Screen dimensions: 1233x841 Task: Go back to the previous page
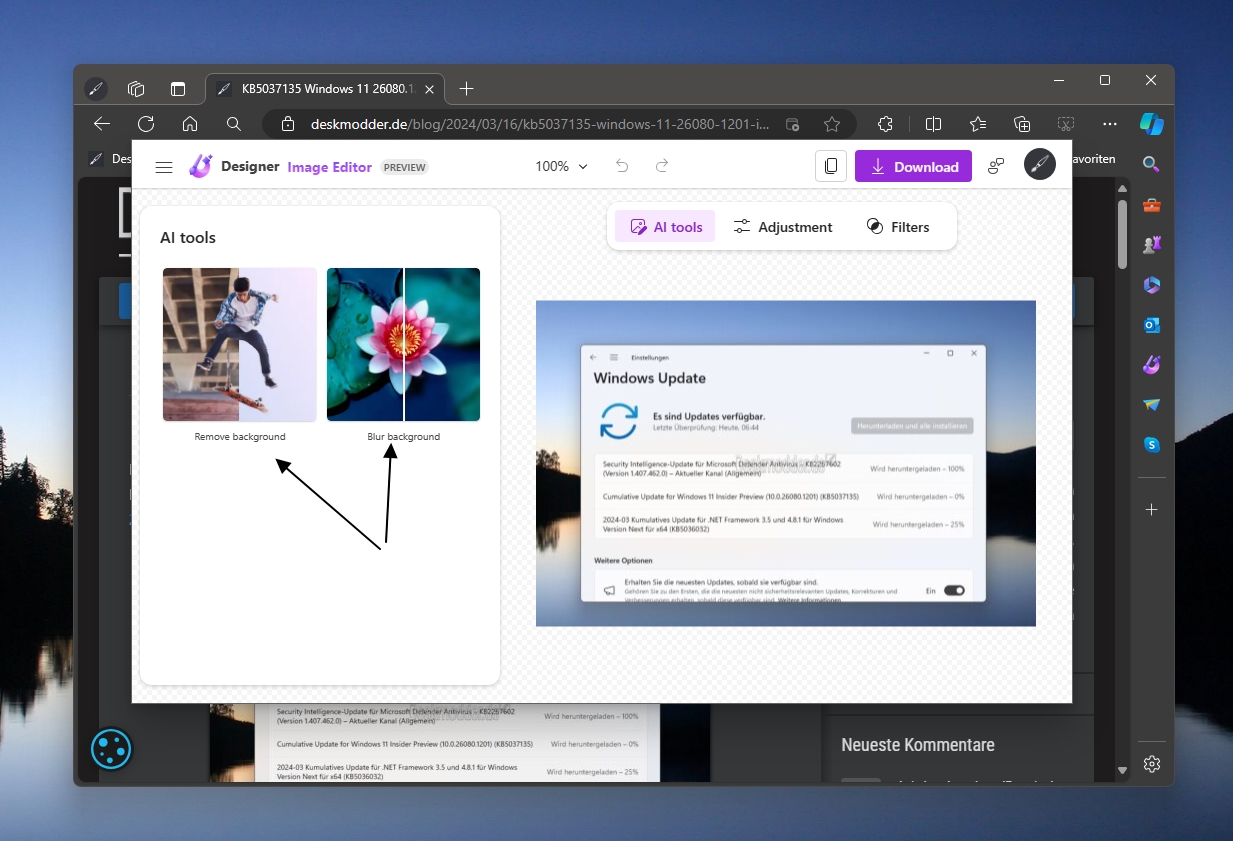coord(102,124)
